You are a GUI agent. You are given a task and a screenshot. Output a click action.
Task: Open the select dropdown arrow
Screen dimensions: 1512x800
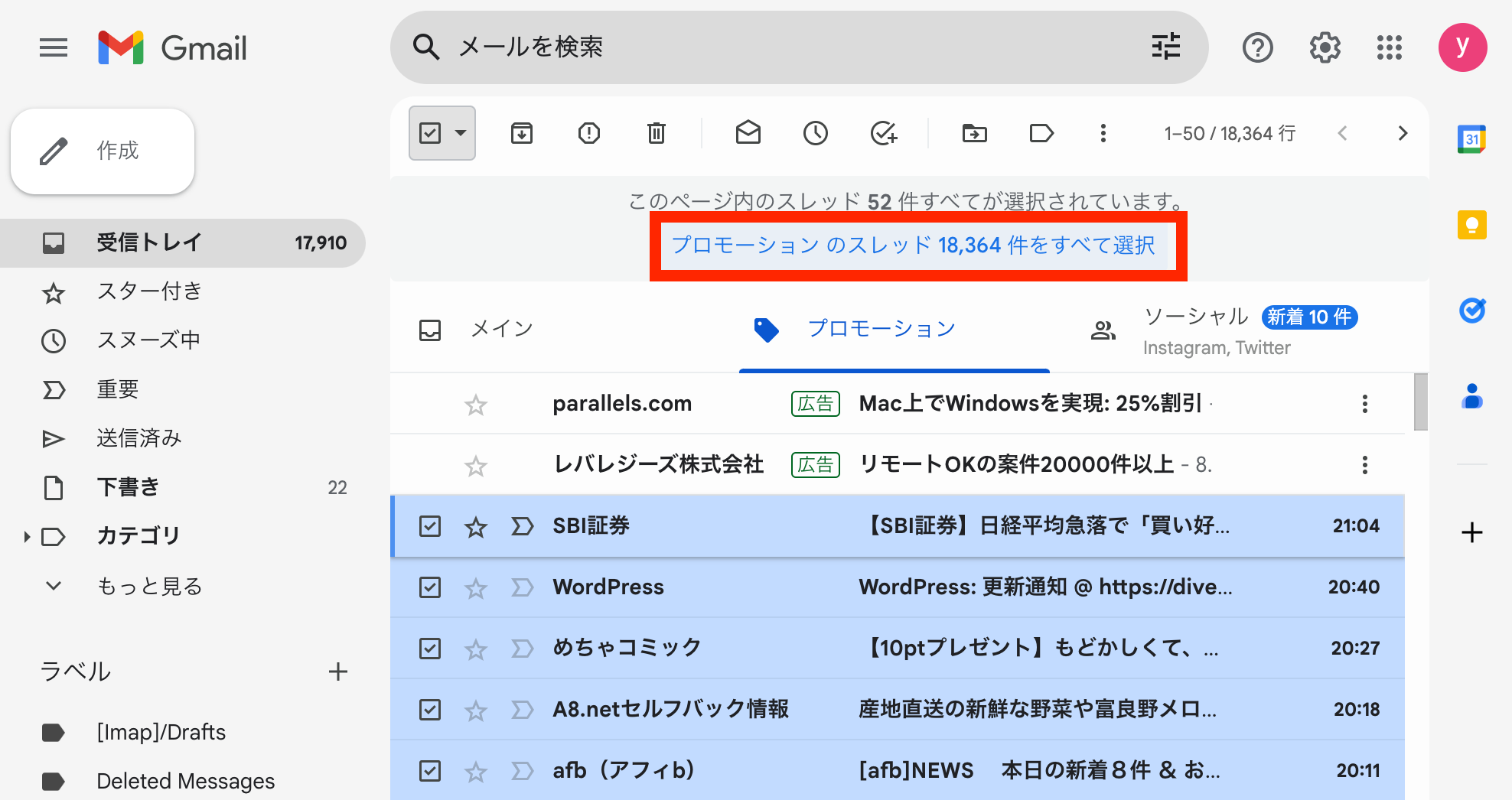(x=461, y=133)
